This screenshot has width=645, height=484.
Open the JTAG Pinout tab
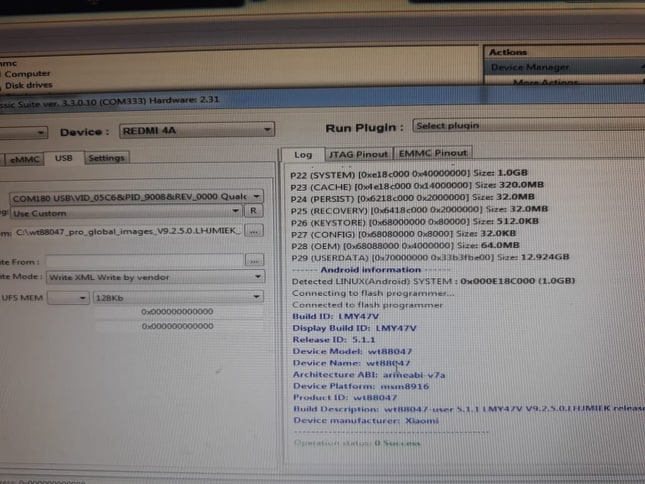coord(358,154)
